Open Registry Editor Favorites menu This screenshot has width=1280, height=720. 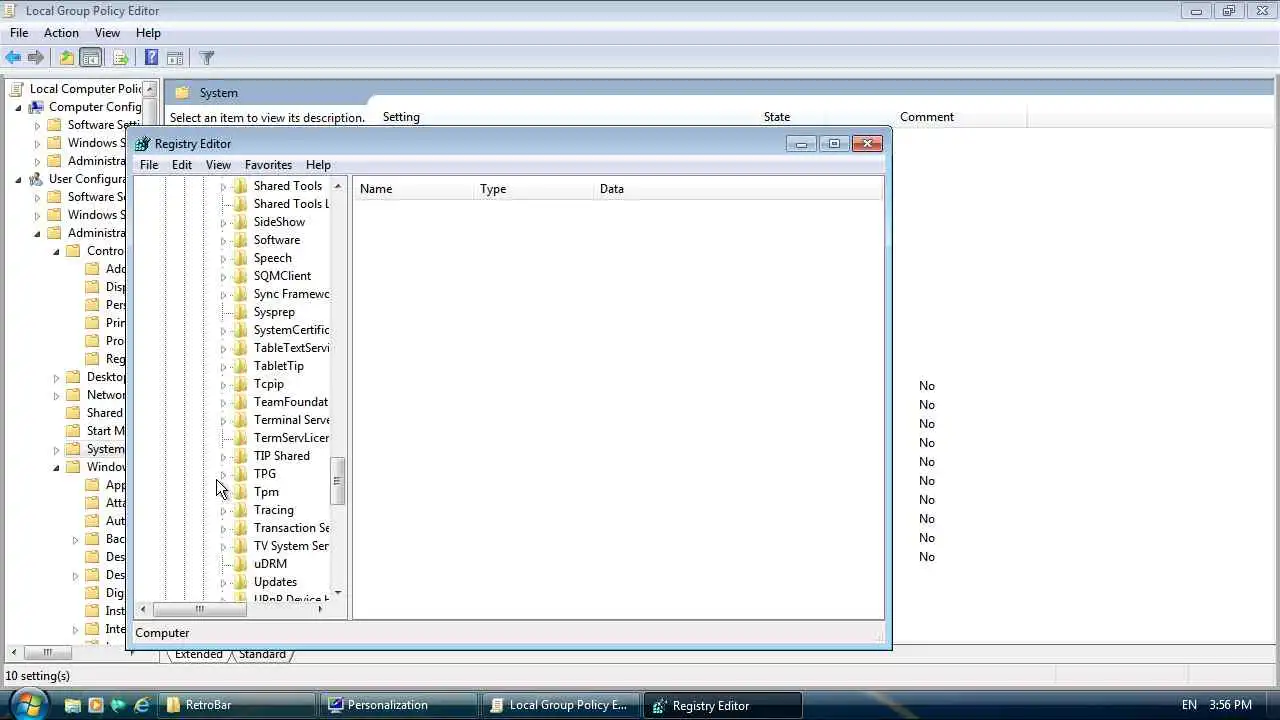(x=268, y=165)
